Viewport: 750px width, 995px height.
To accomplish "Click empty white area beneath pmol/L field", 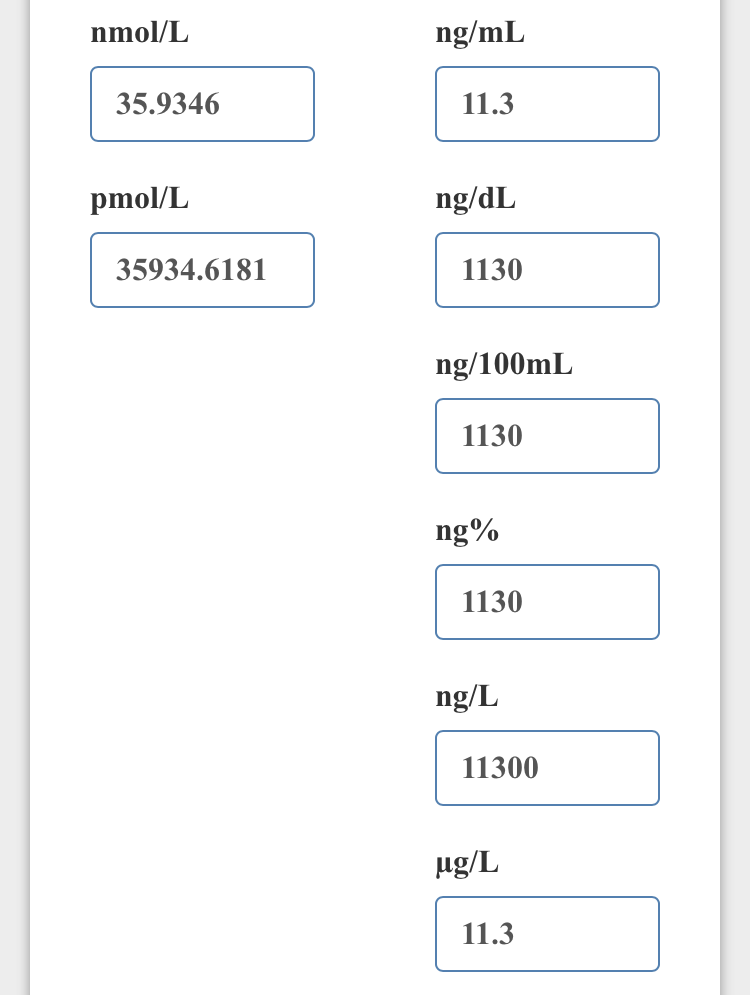I will point(202,571).
